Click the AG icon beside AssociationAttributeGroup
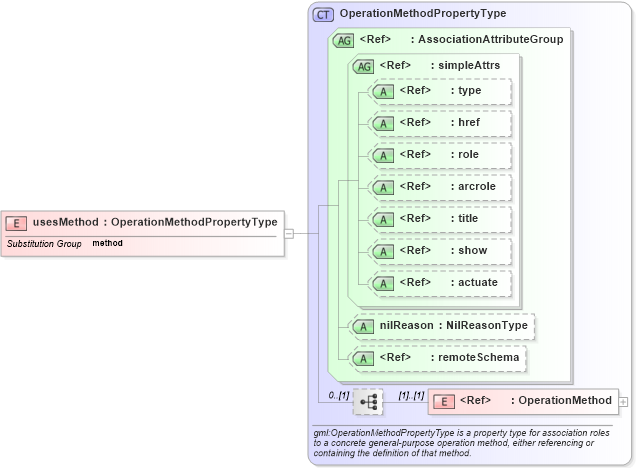This screenshot has height=468, width=636. (343, 41)
